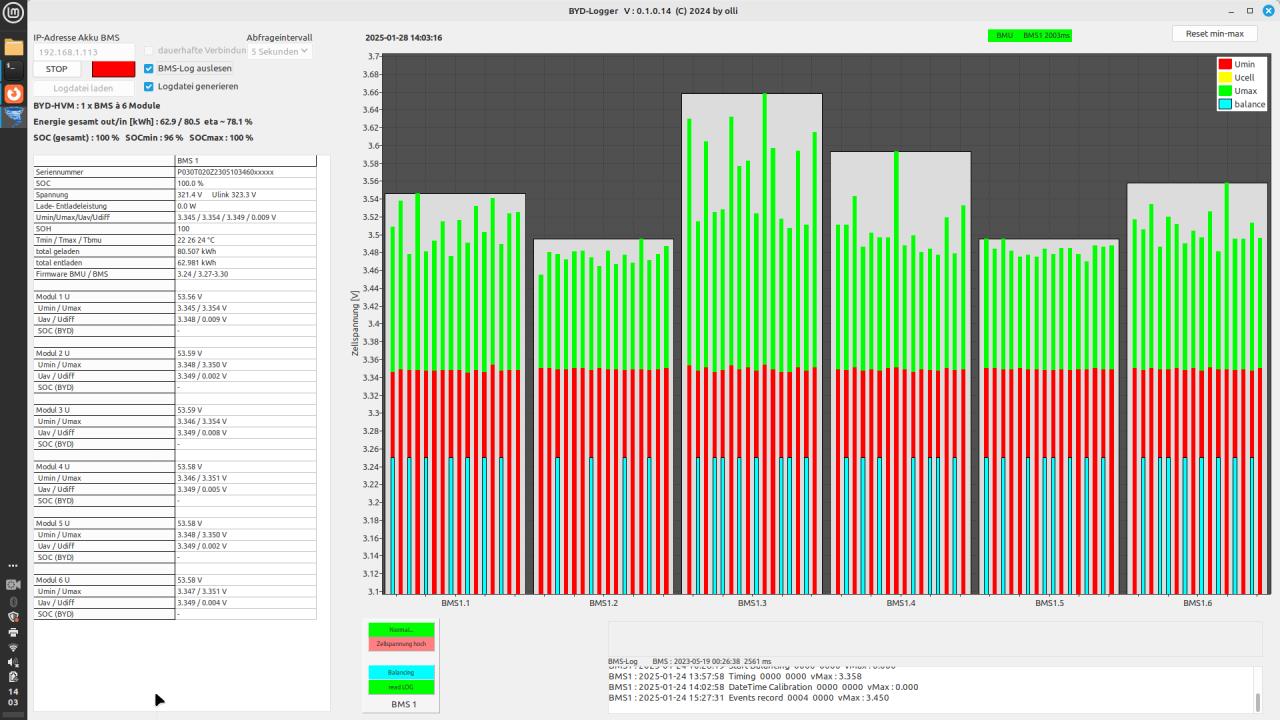Screen dimensions: 1280x720
Task: Click the orange update app panel icon
Action: point(13,93)
